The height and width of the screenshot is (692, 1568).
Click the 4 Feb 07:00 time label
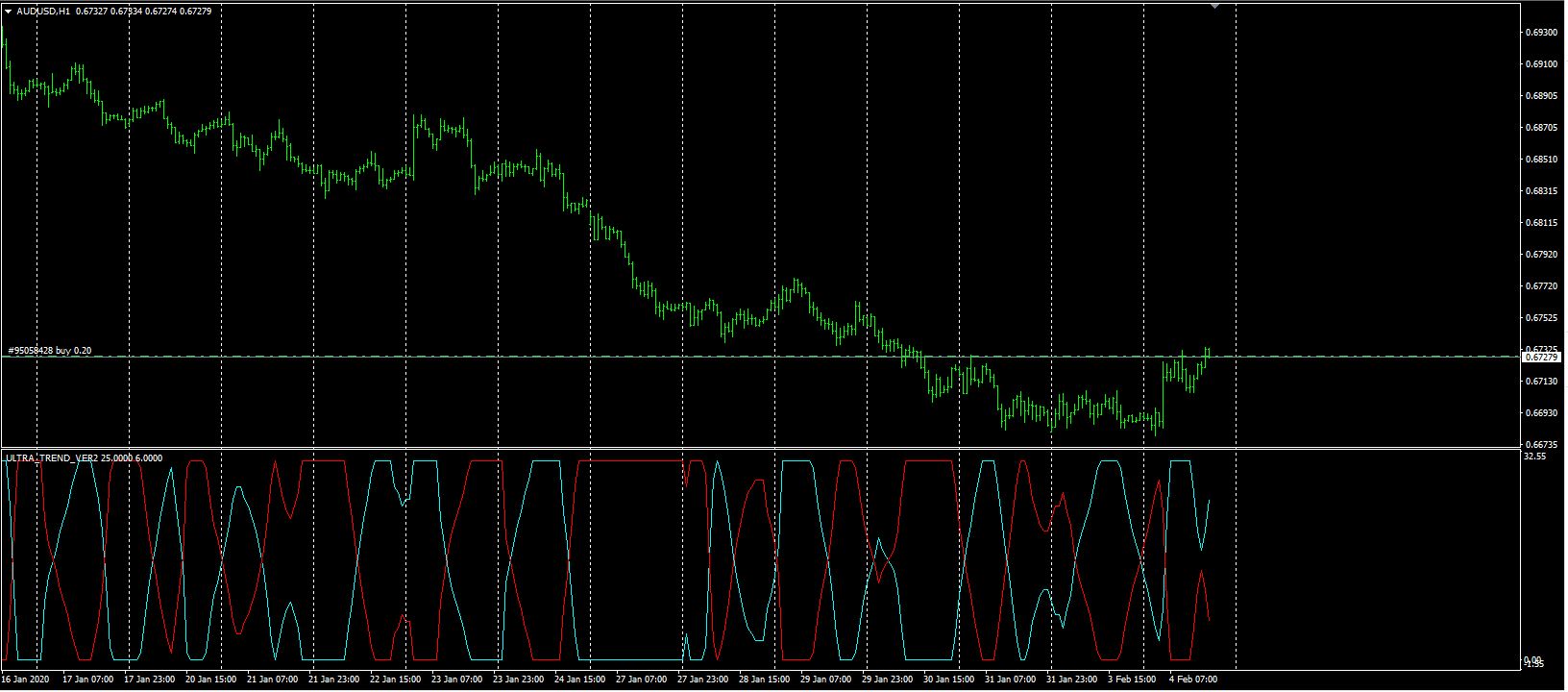tap(1193, 680)
